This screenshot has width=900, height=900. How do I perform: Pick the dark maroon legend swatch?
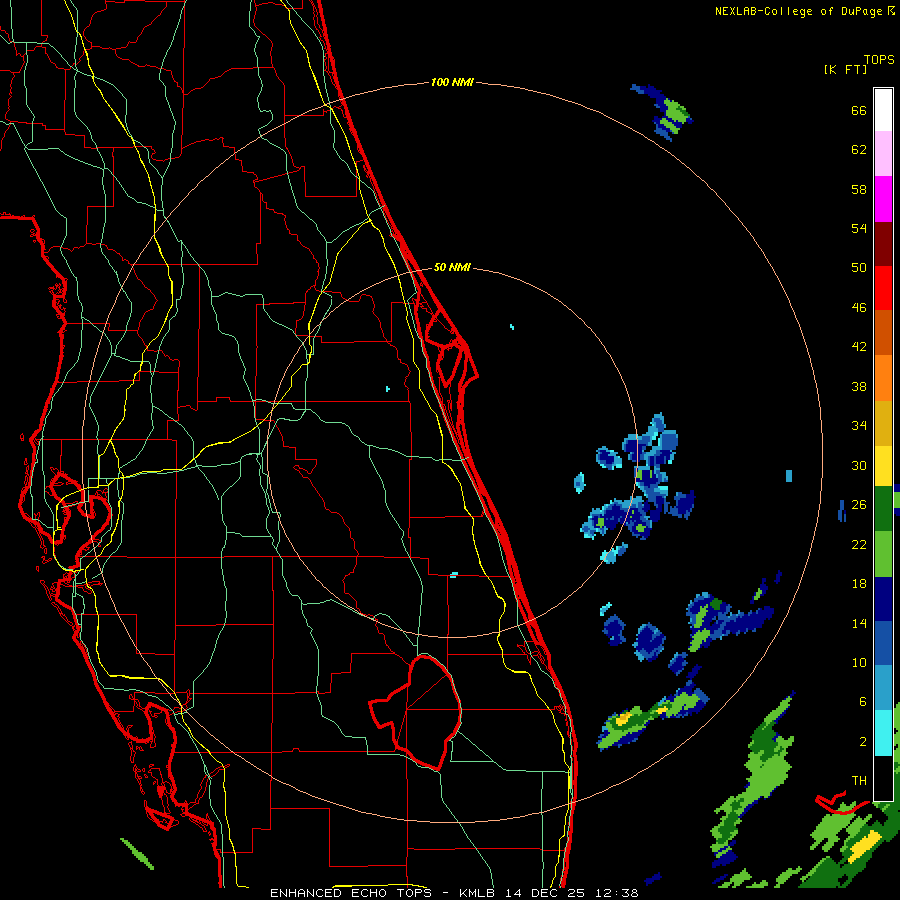pos(883,244)
